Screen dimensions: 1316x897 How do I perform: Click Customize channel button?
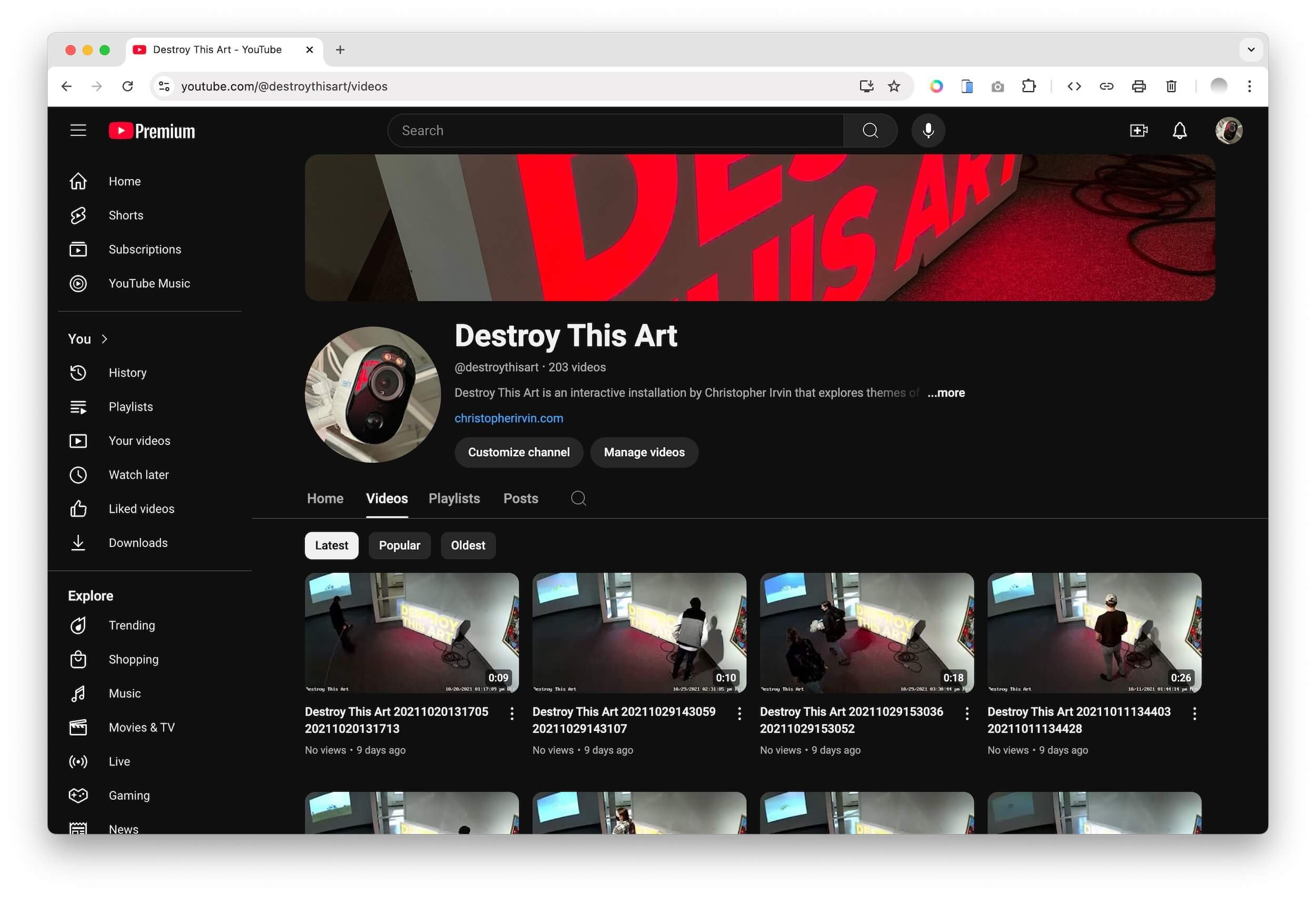pos(519,452)
